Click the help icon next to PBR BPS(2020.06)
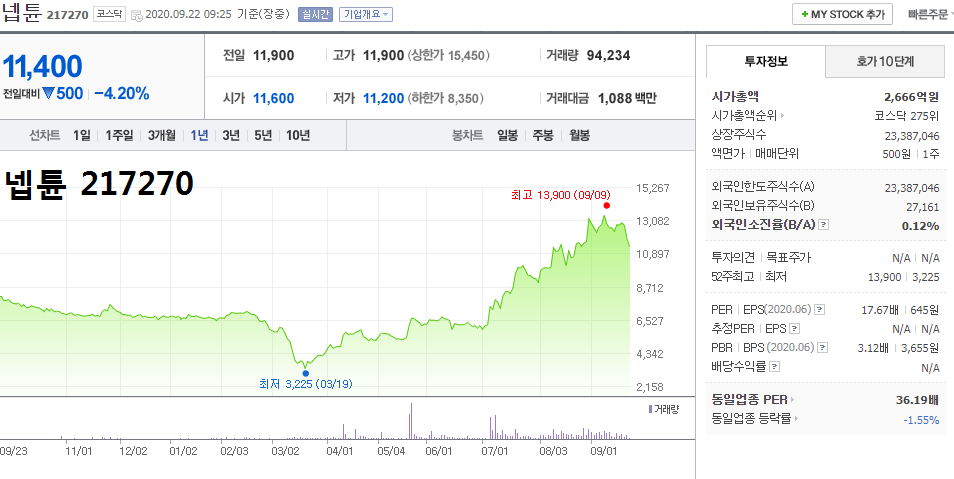954x479 pixels. pos(823,348)
